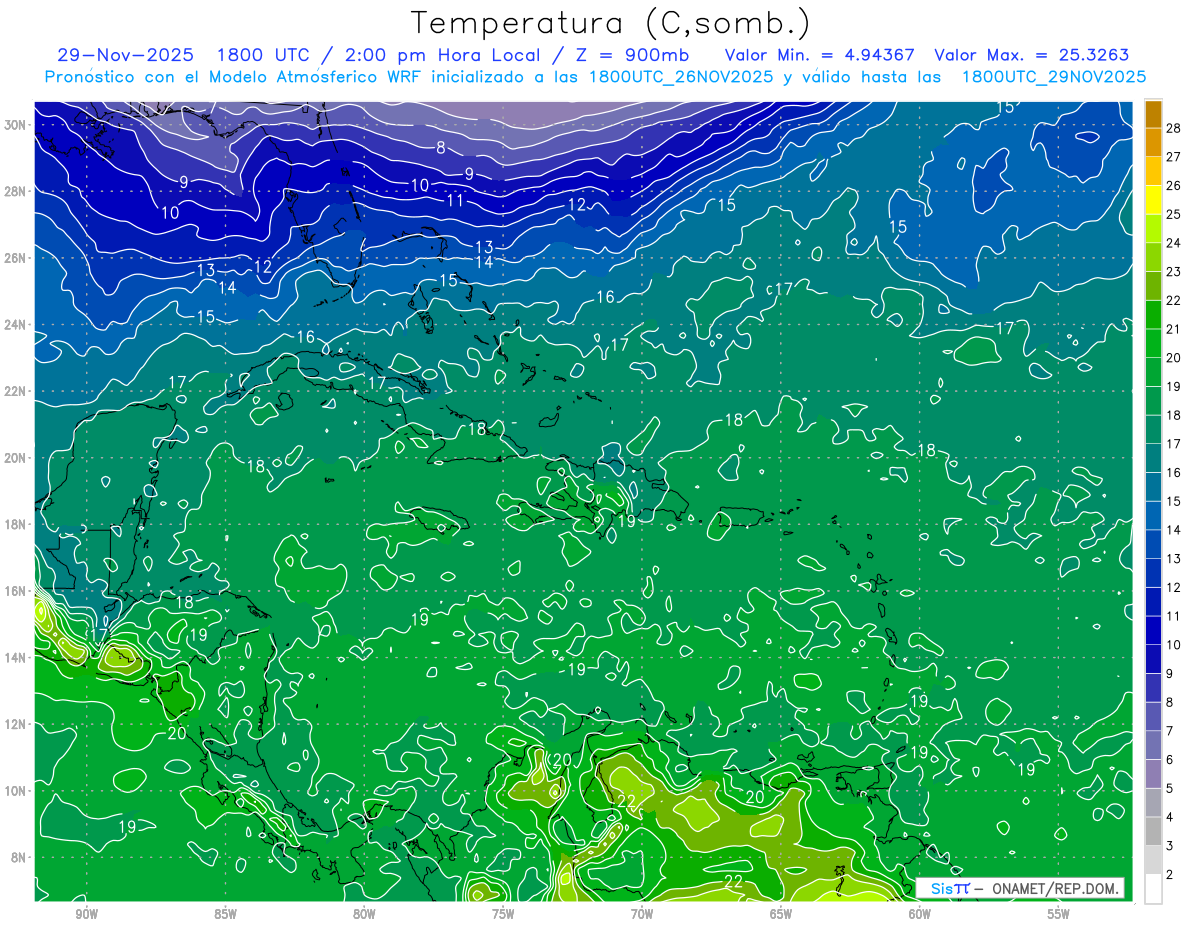Viewport: 1200px width, 927px height.
Task: Click the color scale label 24
Action: click(x=1174, y=243)
